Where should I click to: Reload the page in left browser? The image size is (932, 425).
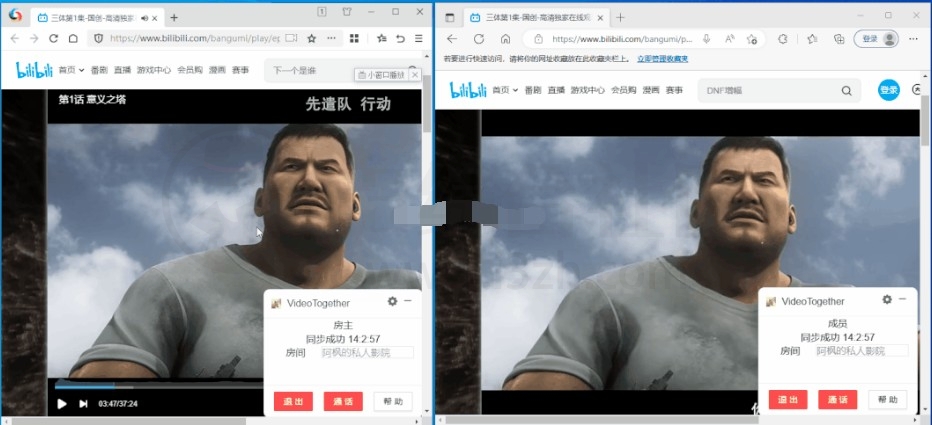coord(53,39)
